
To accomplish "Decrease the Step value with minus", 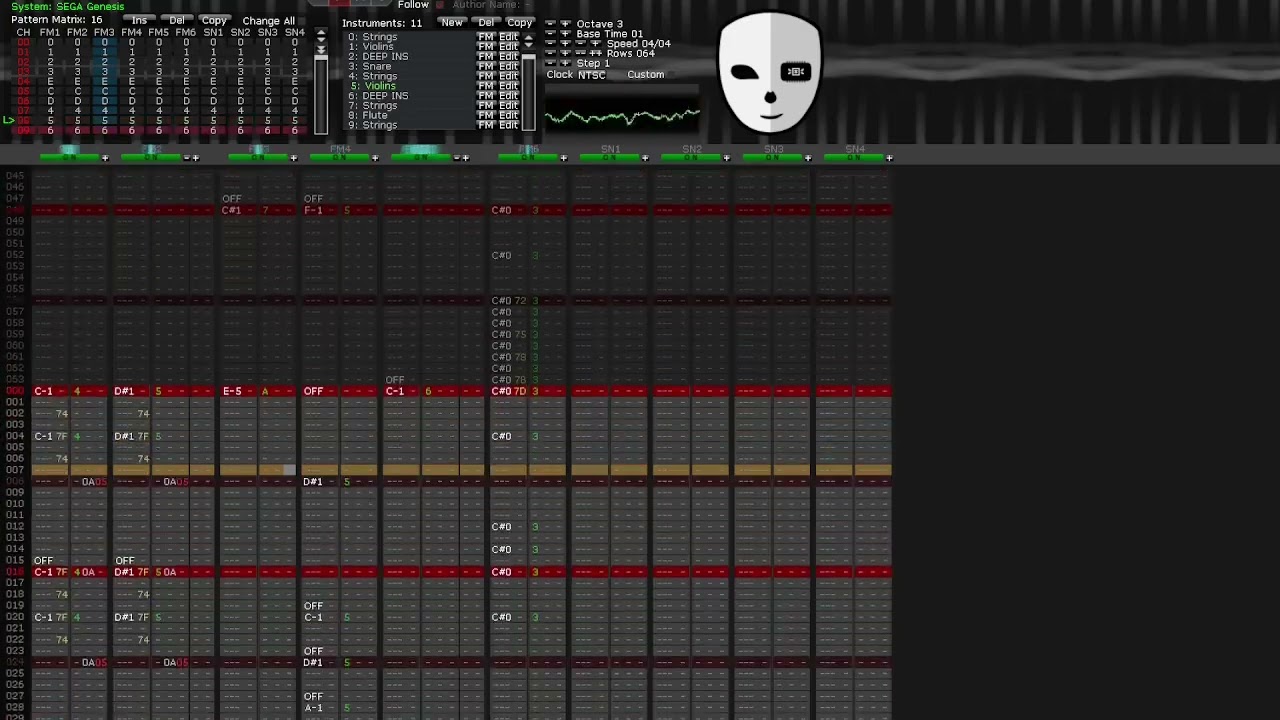I will (550, 63).
